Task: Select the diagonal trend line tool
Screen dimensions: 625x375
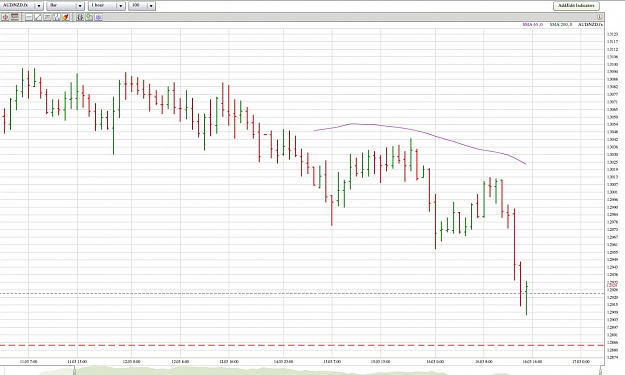Action: tap(38, 17)
